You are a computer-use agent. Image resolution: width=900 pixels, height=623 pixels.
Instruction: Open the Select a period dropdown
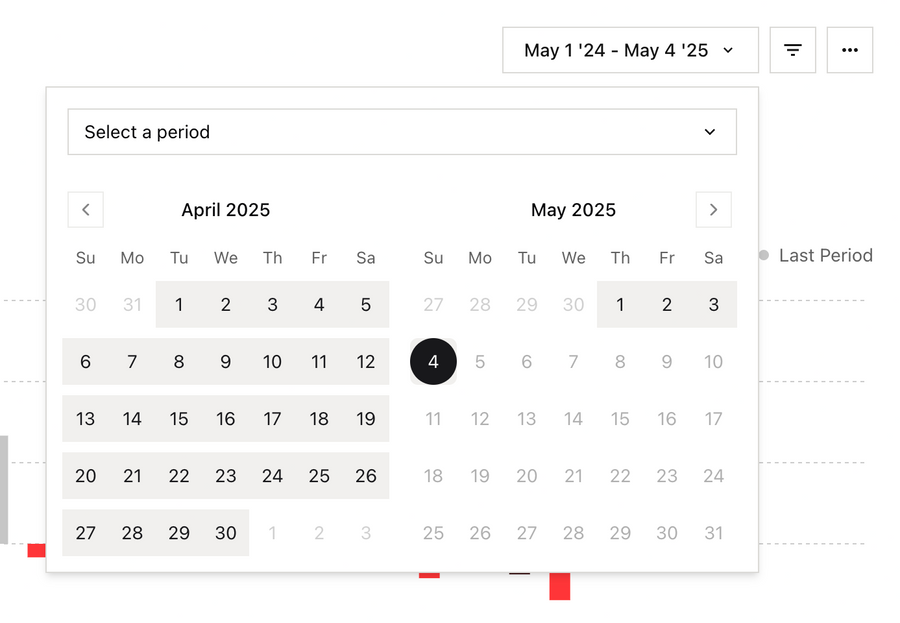click(402, 131)
